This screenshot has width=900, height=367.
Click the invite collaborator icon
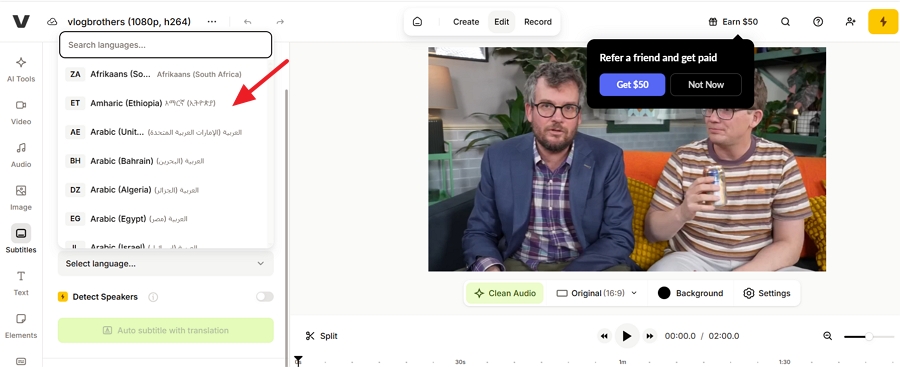tap(851, 22)
